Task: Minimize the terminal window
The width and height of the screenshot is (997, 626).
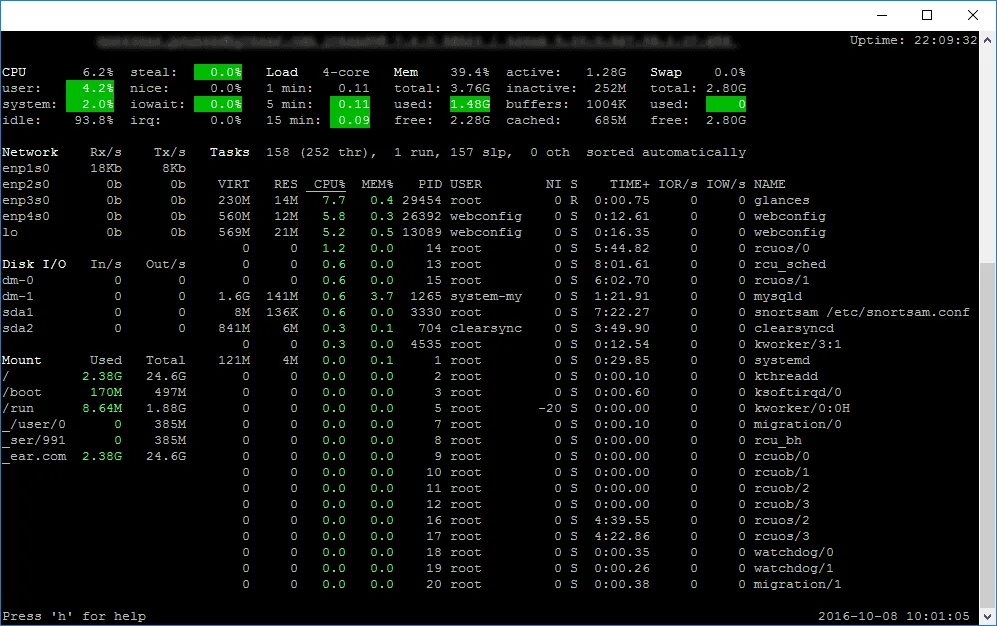Action: [x=882, y=15]
